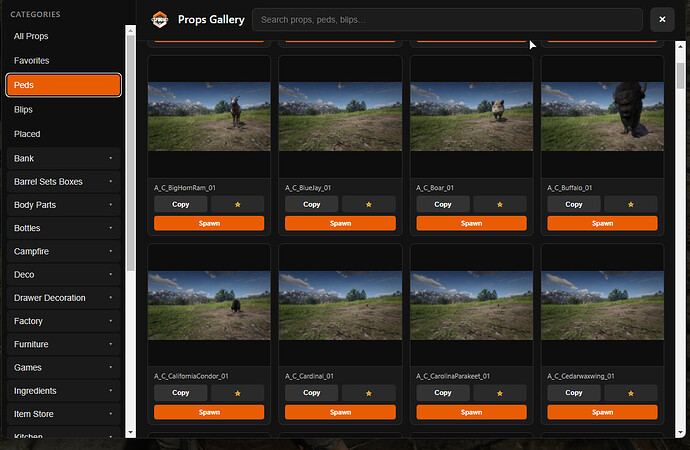Star the A_C_Cedarwaxwing_01 ped
Viewport: 690px width, 450px height.
pos(631,393)
